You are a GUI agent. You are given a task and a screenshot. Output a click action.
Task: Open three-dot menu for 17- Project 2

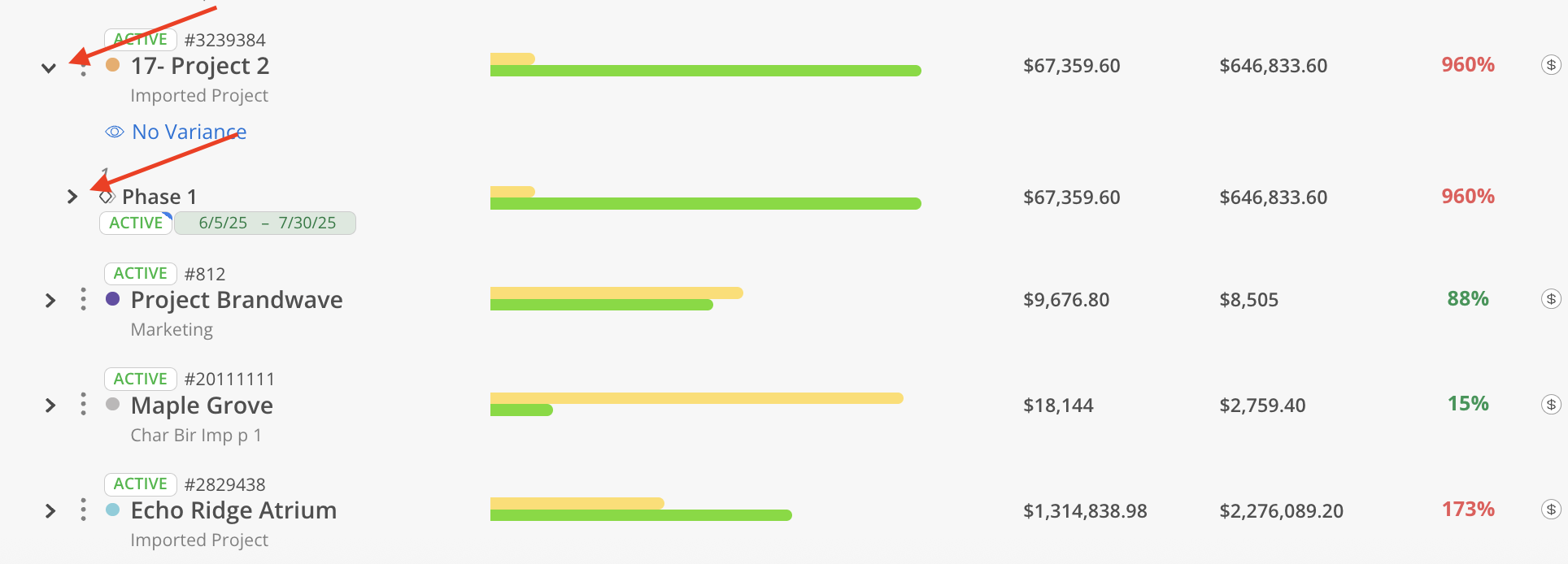click(x=83, y=70)
